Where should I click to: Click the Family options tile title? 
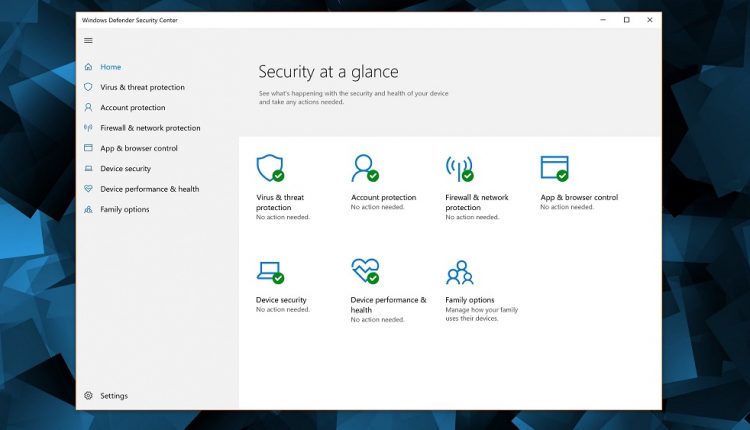point(470,300)
